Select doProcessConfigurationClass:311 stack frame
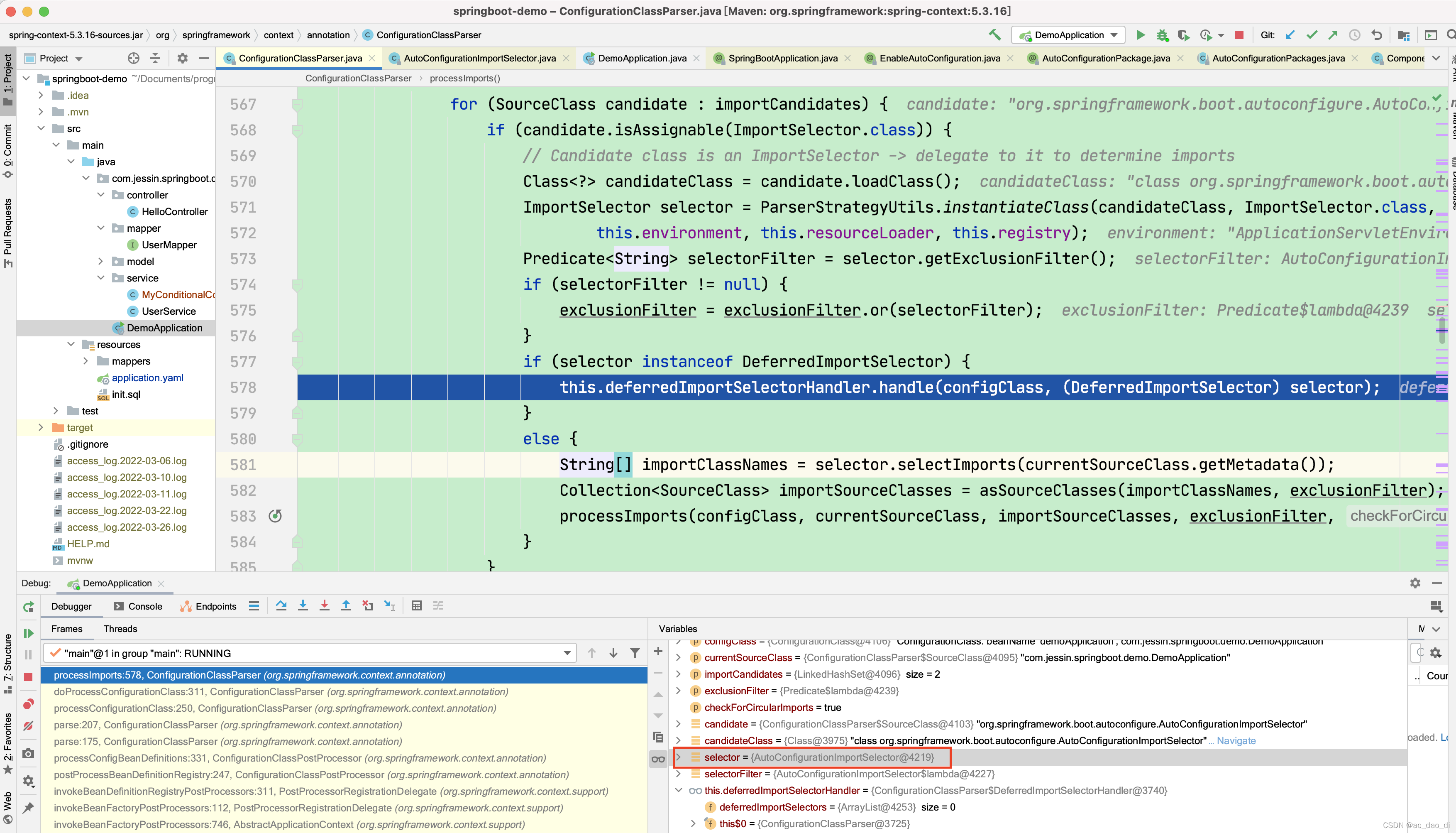The width and height of the screenshot is (1456, 833). pyautogui.click(x=344, y=692)
